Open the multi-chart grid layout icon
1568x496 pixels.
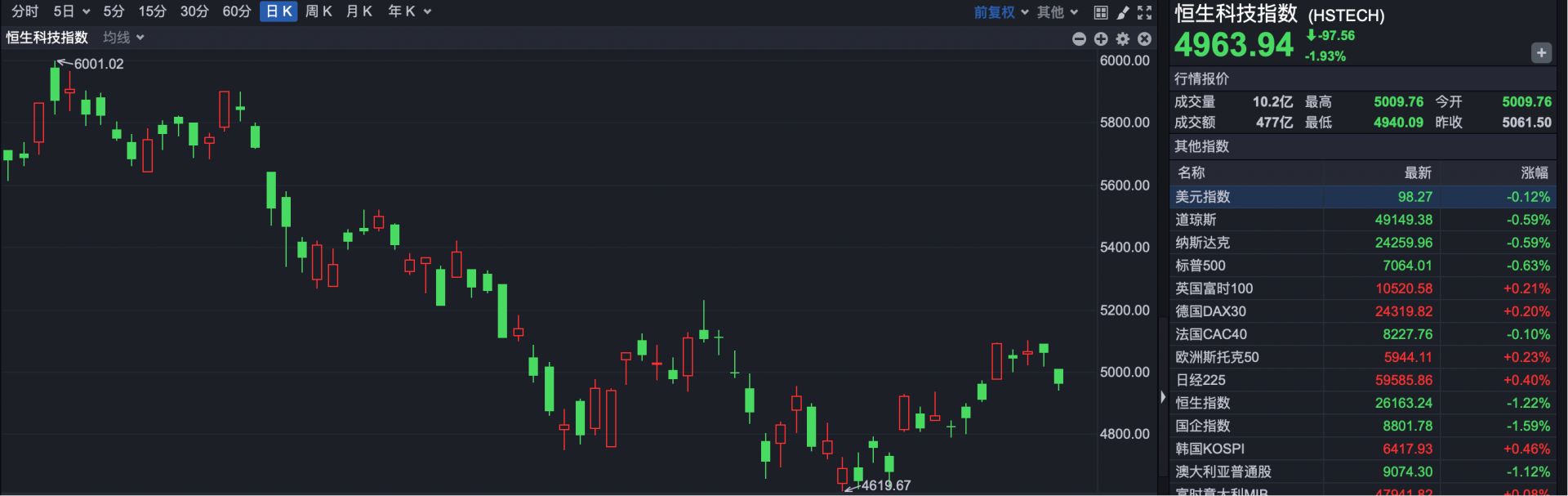coord(1101,12)
